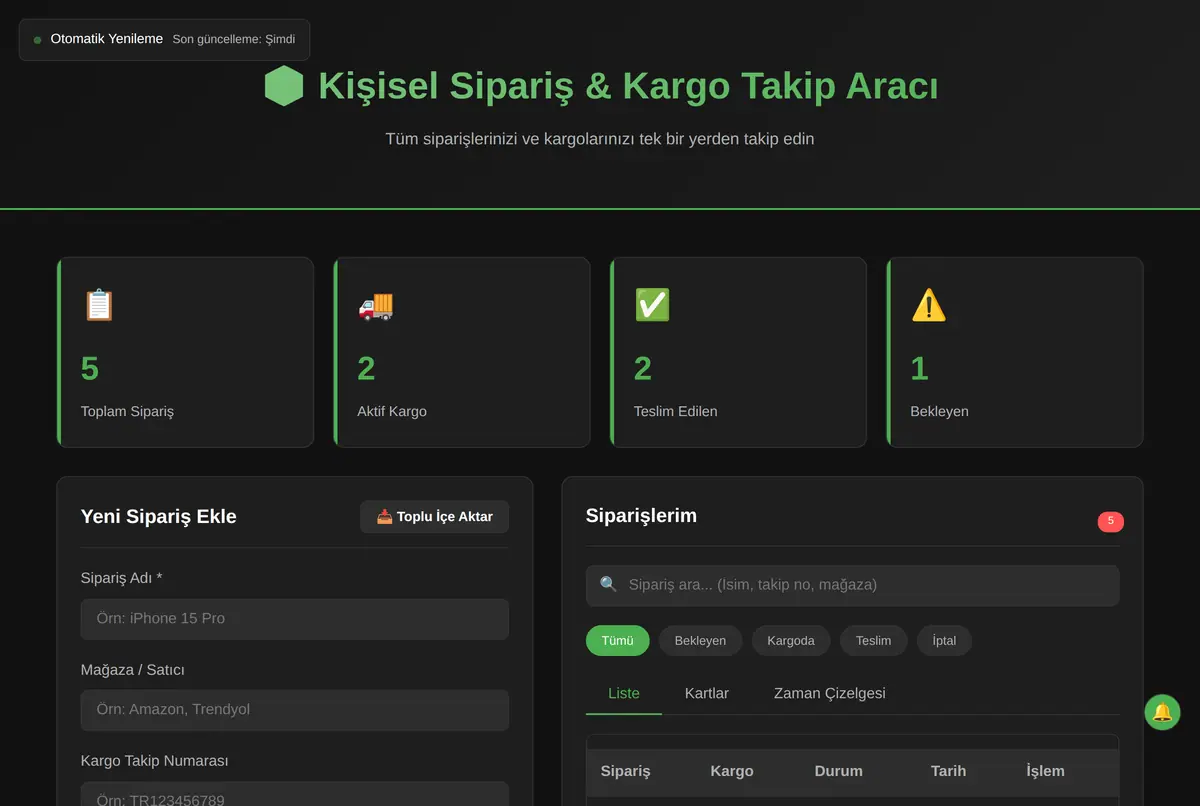Click the Tarih column header
The width and height of the screenshot is (1200, 806).
point(948,771)
